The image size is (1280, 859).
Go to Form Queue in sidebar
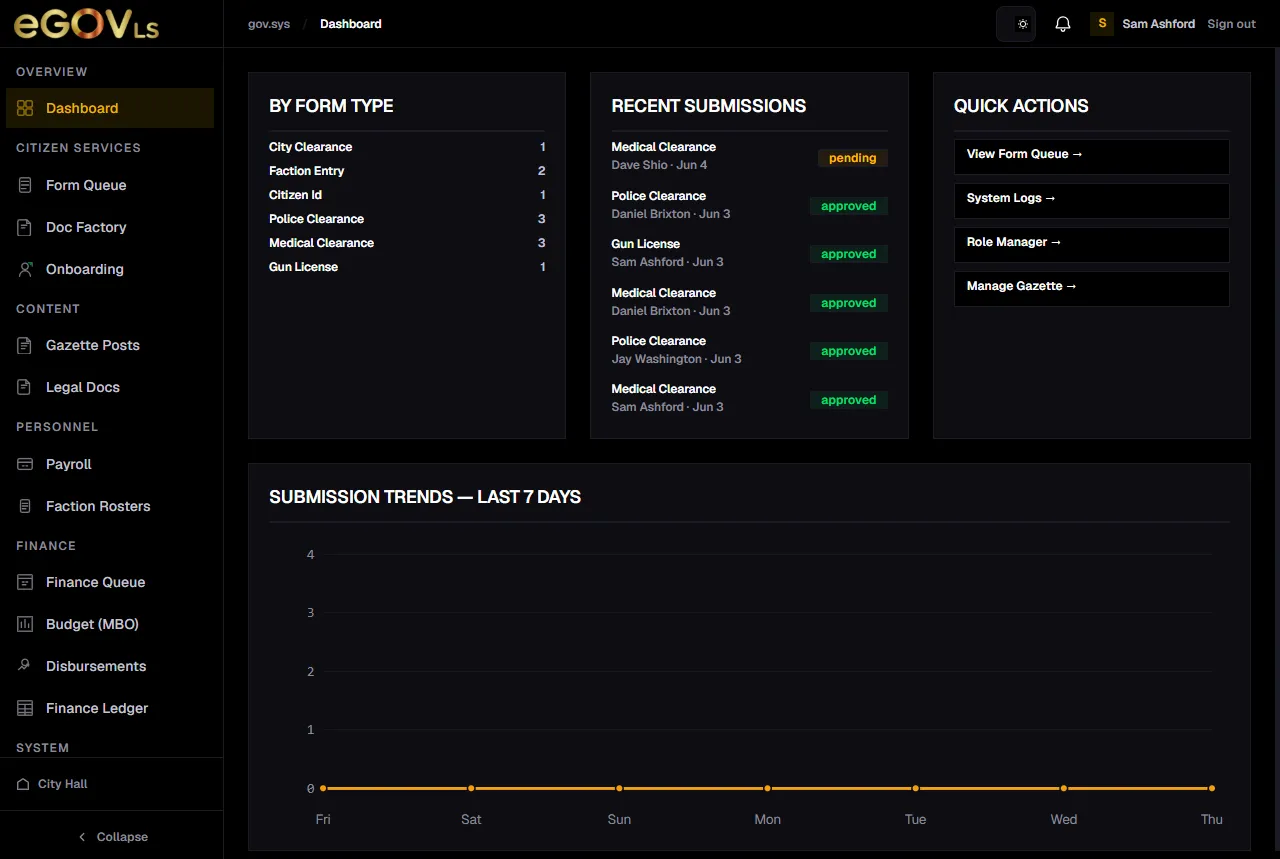point(110,185)
